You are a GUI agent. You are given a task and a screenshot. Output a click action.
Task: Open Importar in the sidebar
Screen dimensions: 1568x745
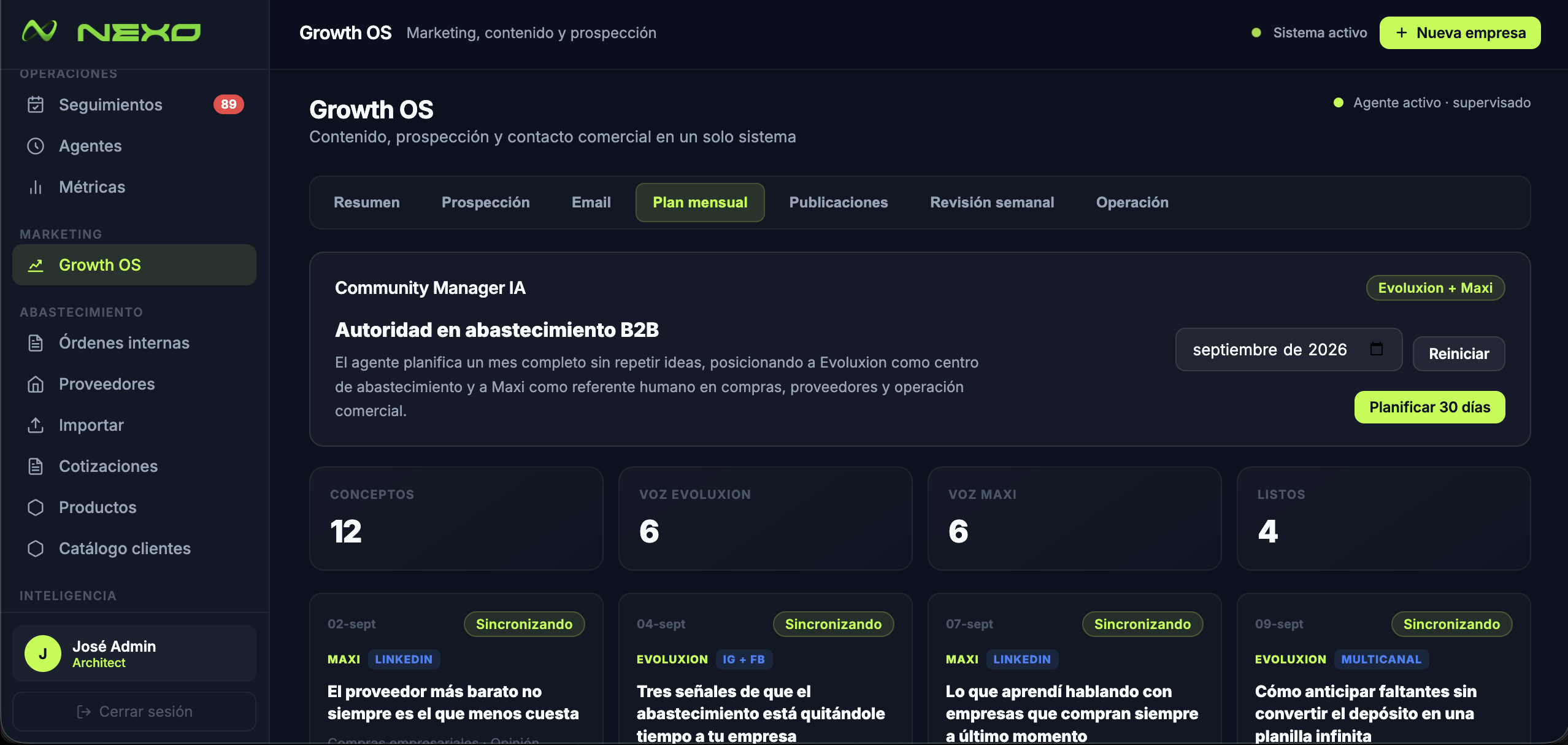click(134, 425)
